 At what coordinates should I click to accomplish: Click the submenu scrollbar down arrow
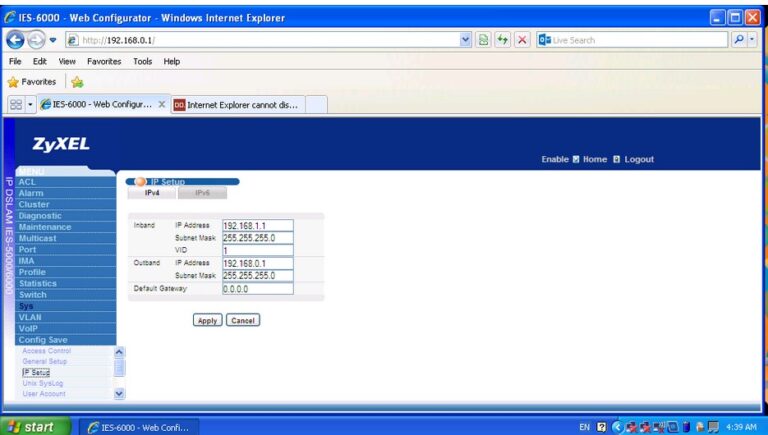coord(119,393)
